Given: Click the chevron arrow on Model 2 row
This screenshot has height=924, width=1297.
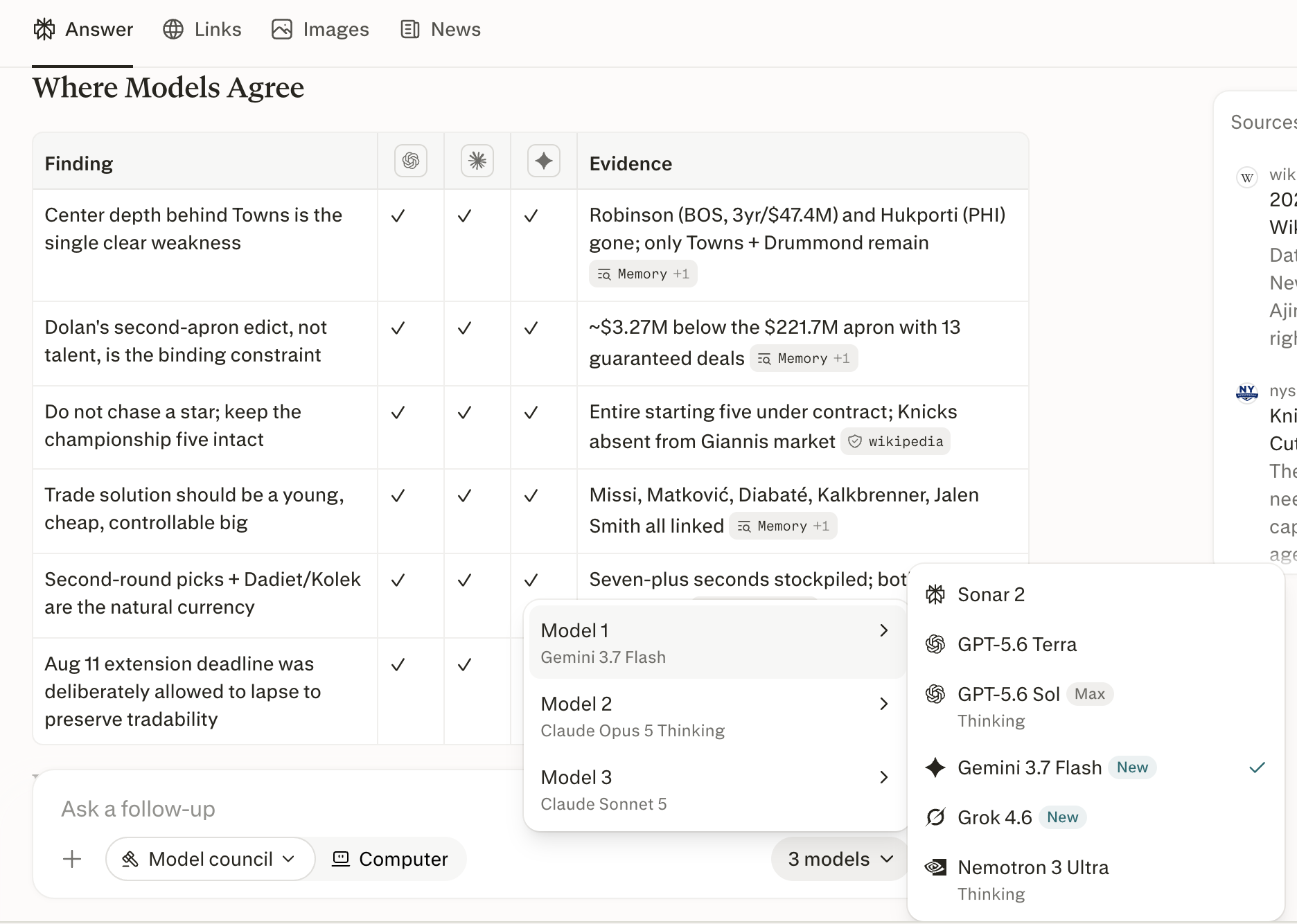Looking at the screenshot, I should tap(883, 704).
